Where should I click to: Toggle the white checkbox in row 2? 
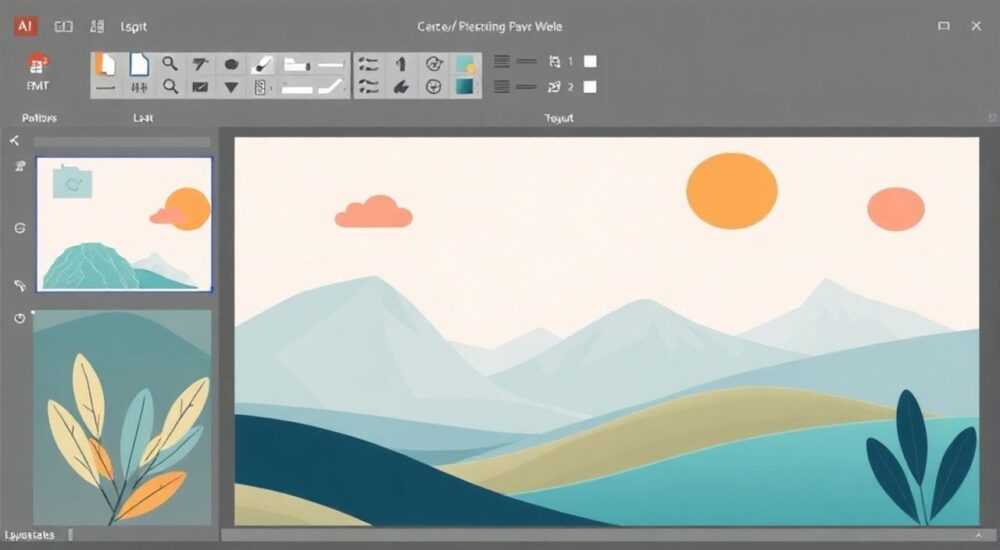pyautogui.click(x=590, y=87)
